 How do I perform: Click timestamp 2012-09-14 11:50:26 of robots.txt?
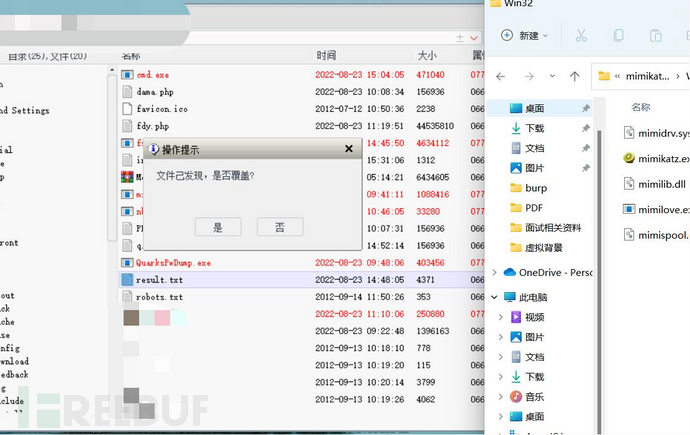pos(360,297)
